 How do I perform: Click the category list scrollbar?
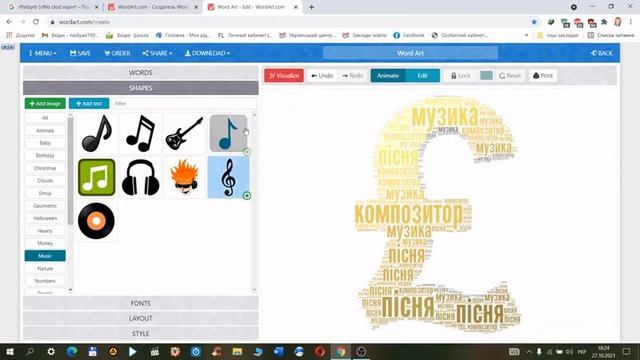(x=70, y=171)
